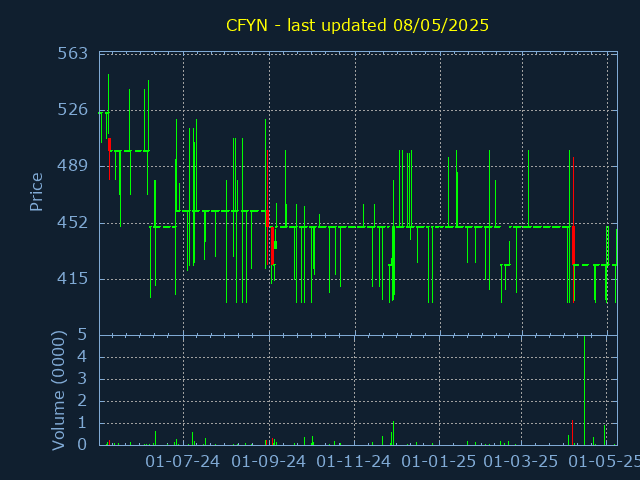Click the red volume bar near April 2025
The width and height of the screenshot is (640, 480).
tap(572, 433)
